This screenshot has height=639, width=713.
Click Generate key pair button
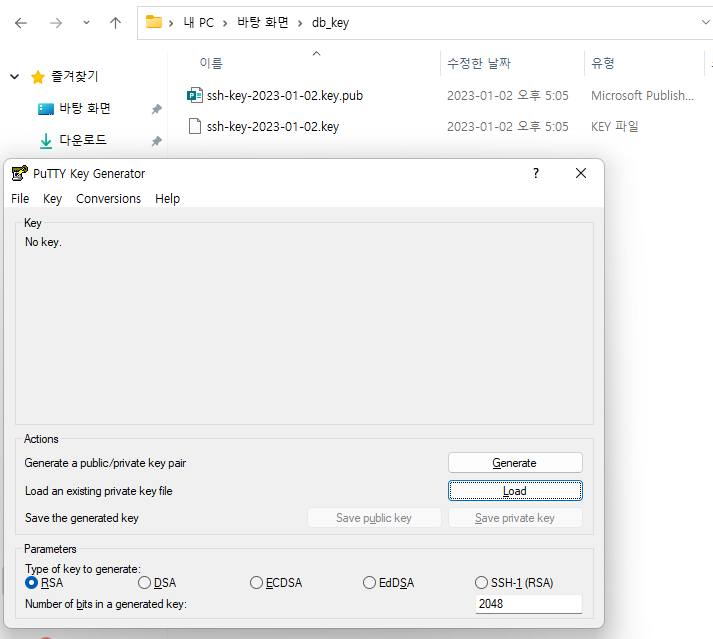pos(515,463)
